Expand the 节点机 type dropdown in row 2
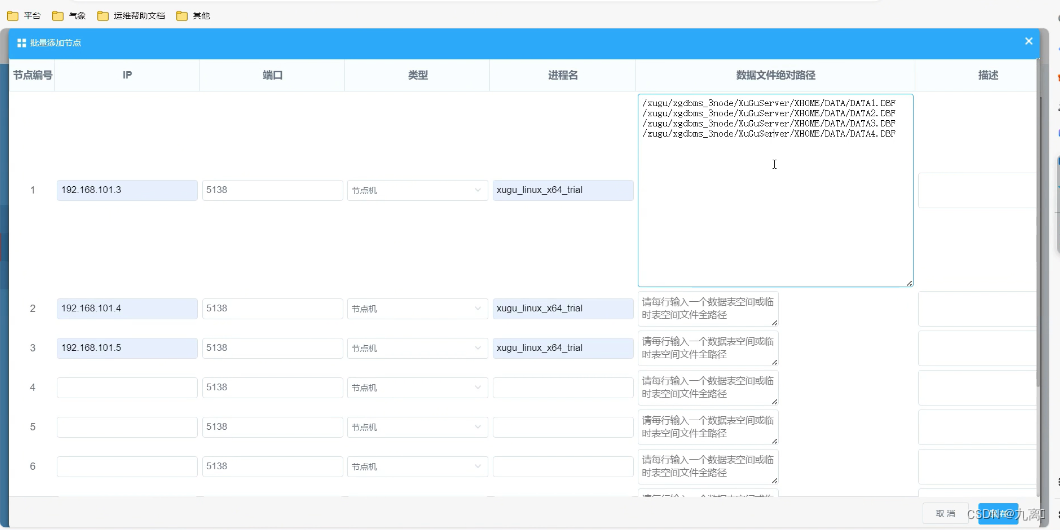 (x=417, y=309)
